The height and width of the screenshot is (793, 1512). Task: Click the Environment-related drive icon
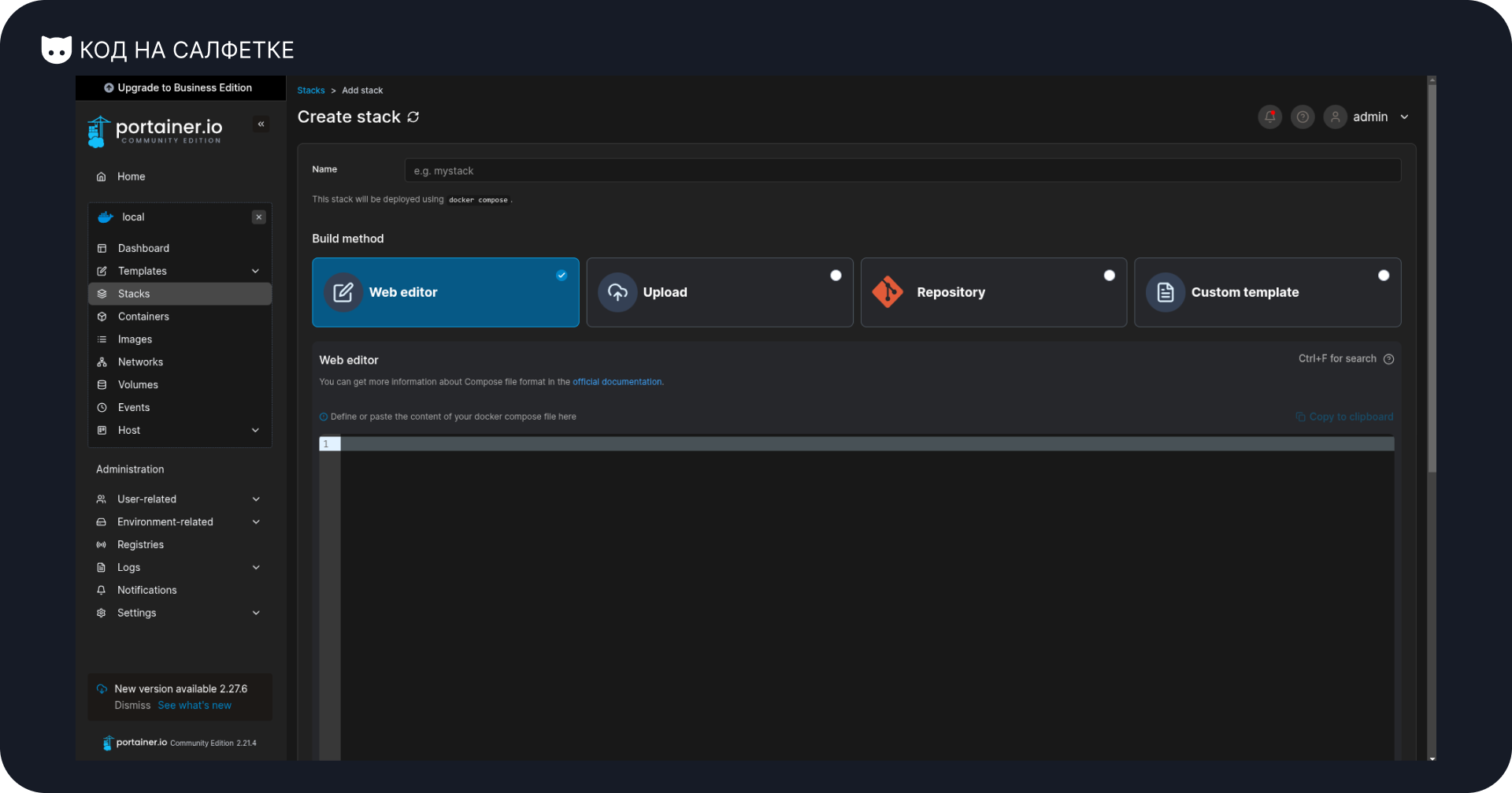click(101, 522)
